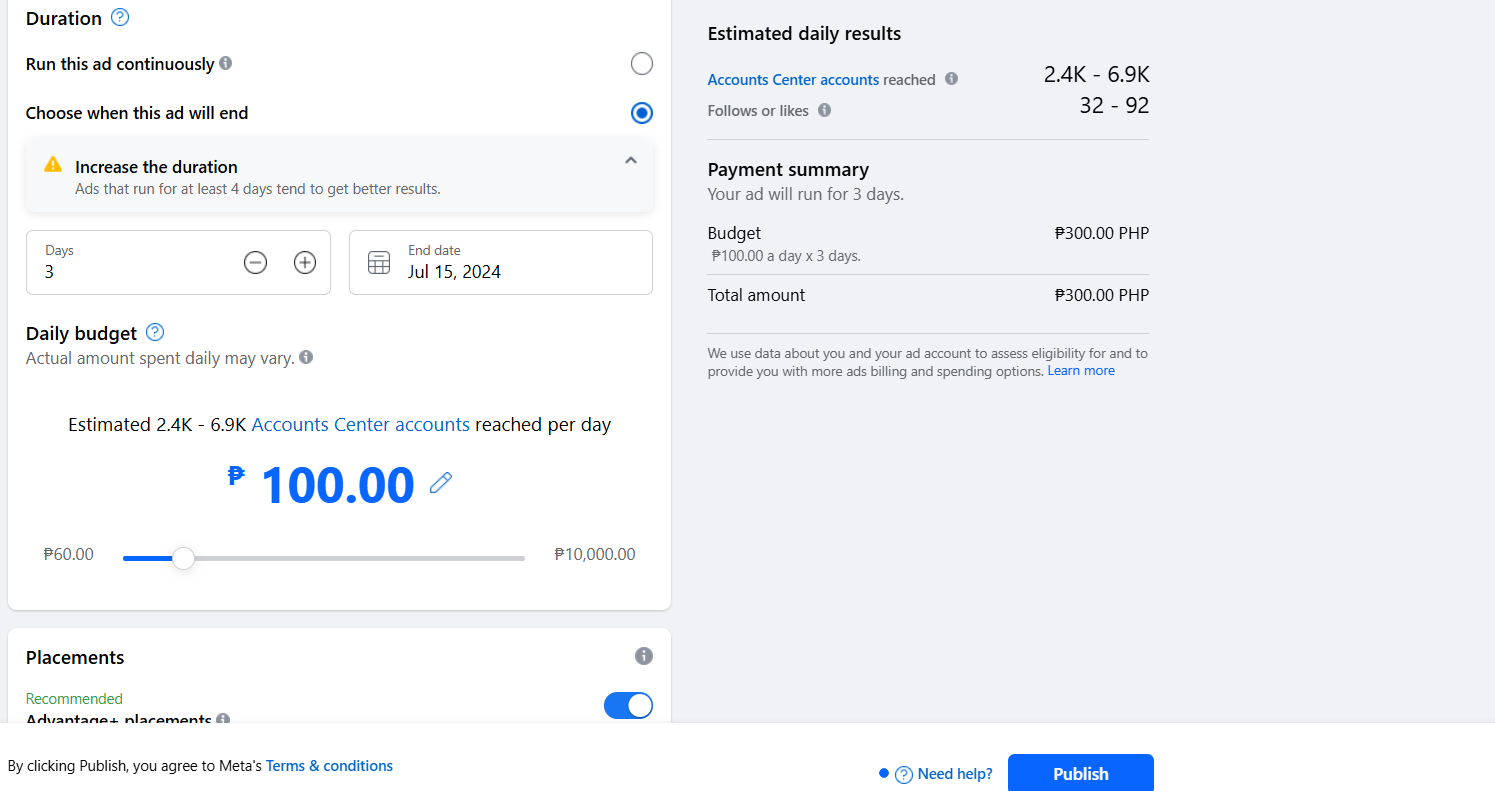Click the Learn more link
Image resolution: width=1495 pixels, height=791 pixels.
point(1081,371)
